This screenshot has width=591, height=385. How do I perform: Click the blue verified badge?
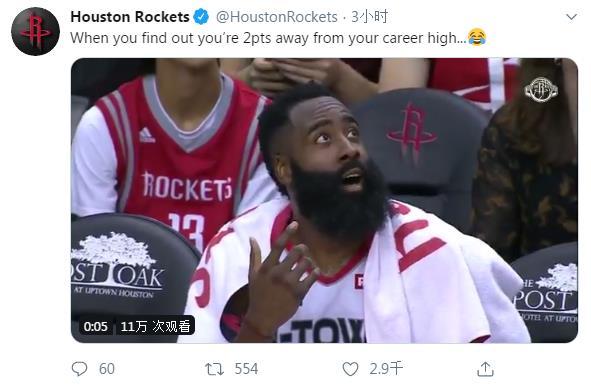pyautogui.click(x=201, y=17)
